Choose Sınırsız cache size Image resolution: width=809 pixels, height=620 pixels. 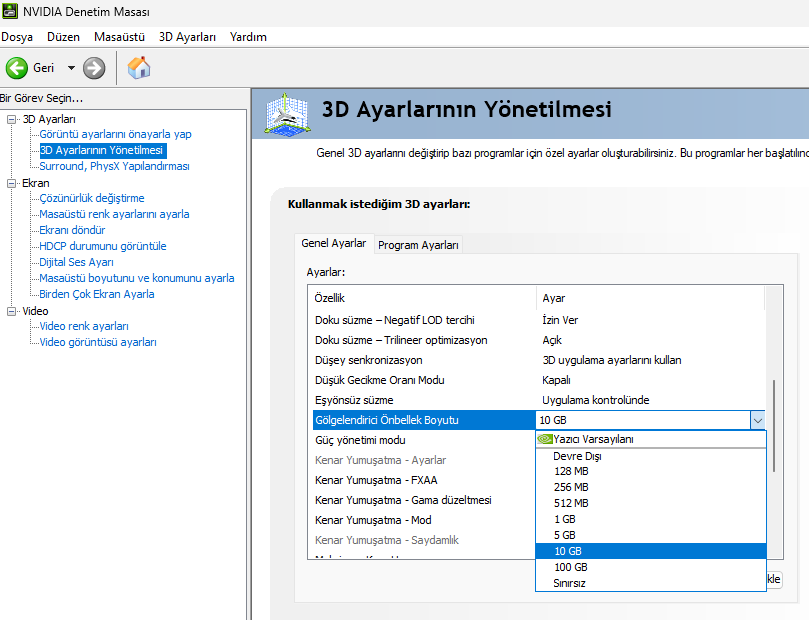point(651,583)
